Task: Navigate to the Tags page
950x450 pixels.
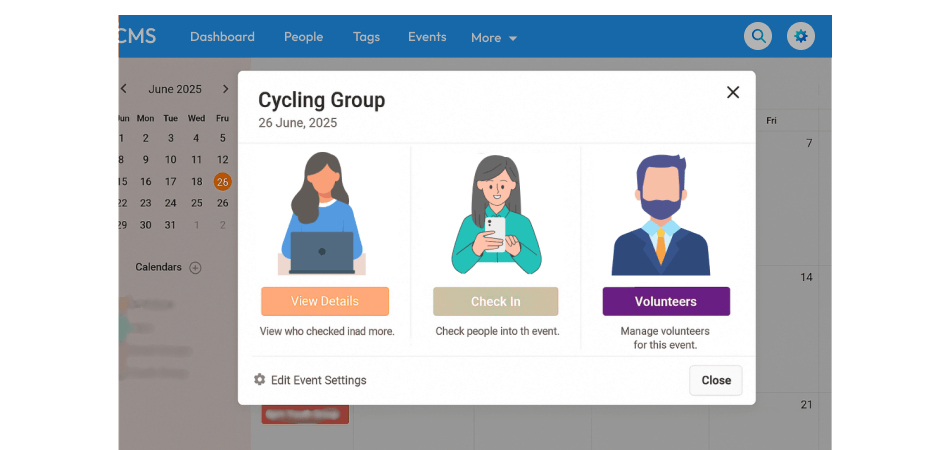Action: (x=366, y=37)
